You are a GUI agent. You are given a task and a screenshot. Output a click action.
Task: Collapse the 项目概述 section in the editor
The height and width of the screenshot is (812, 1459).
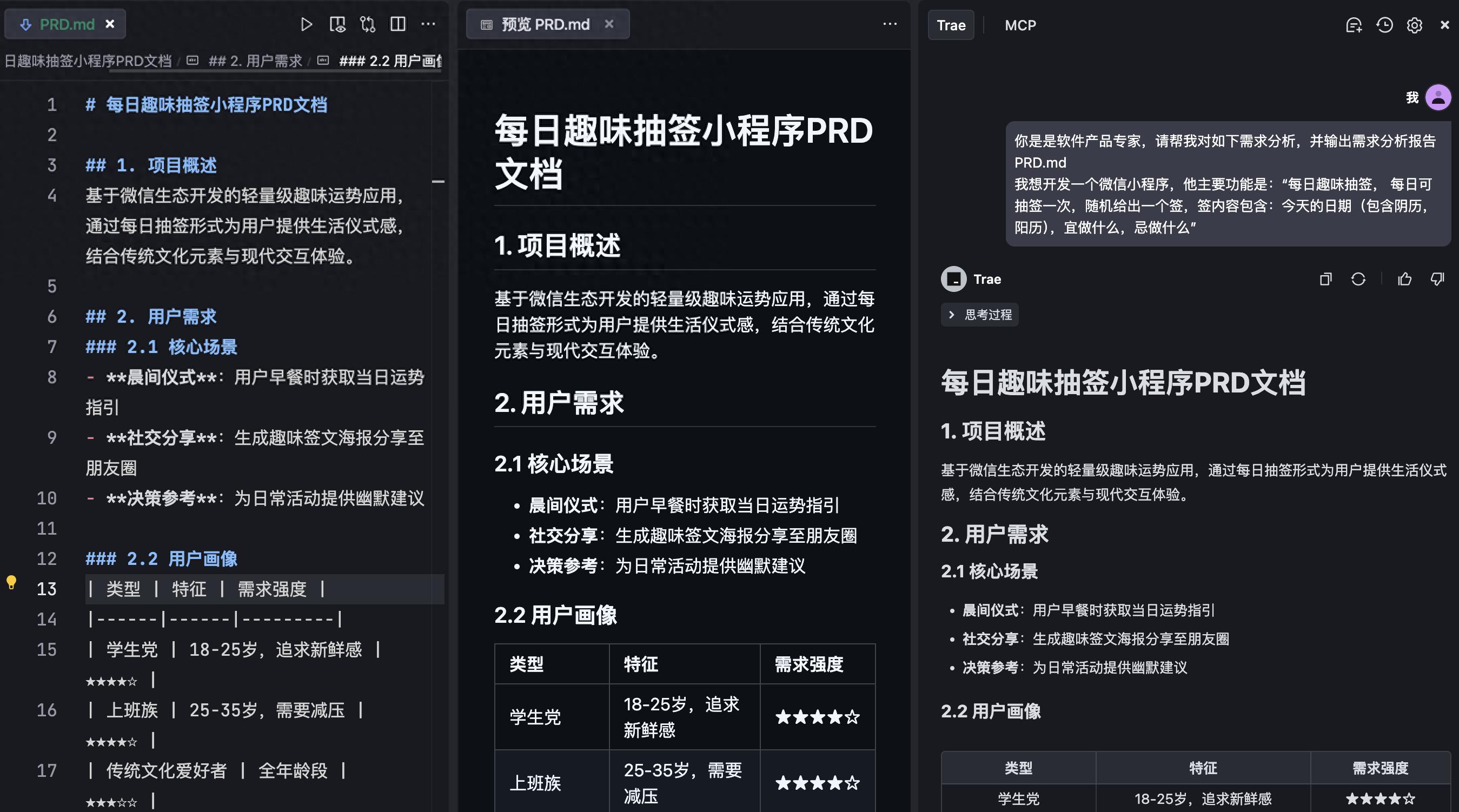[439, 181]
